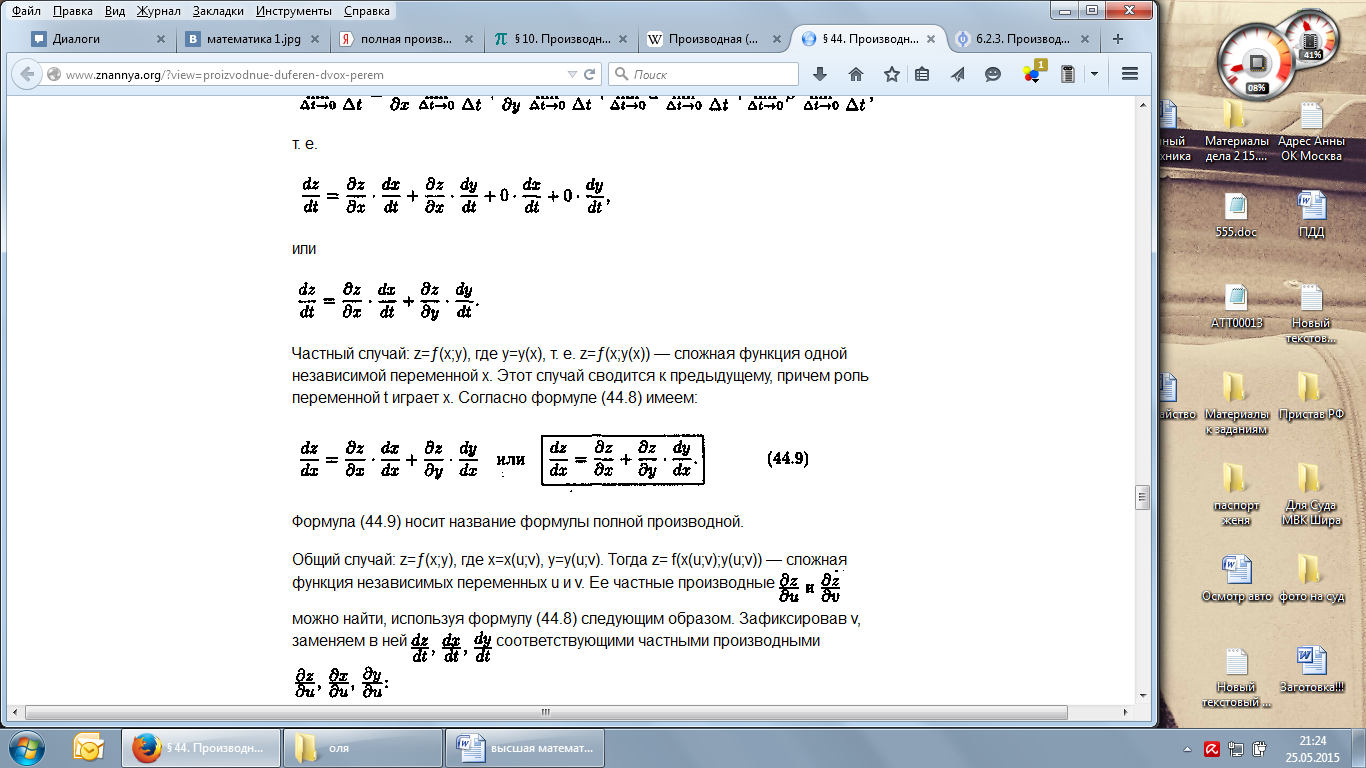Open the chat smiley toolbar icon
The width and height of the screenshot is (1366, 768).
coord(992,74)
